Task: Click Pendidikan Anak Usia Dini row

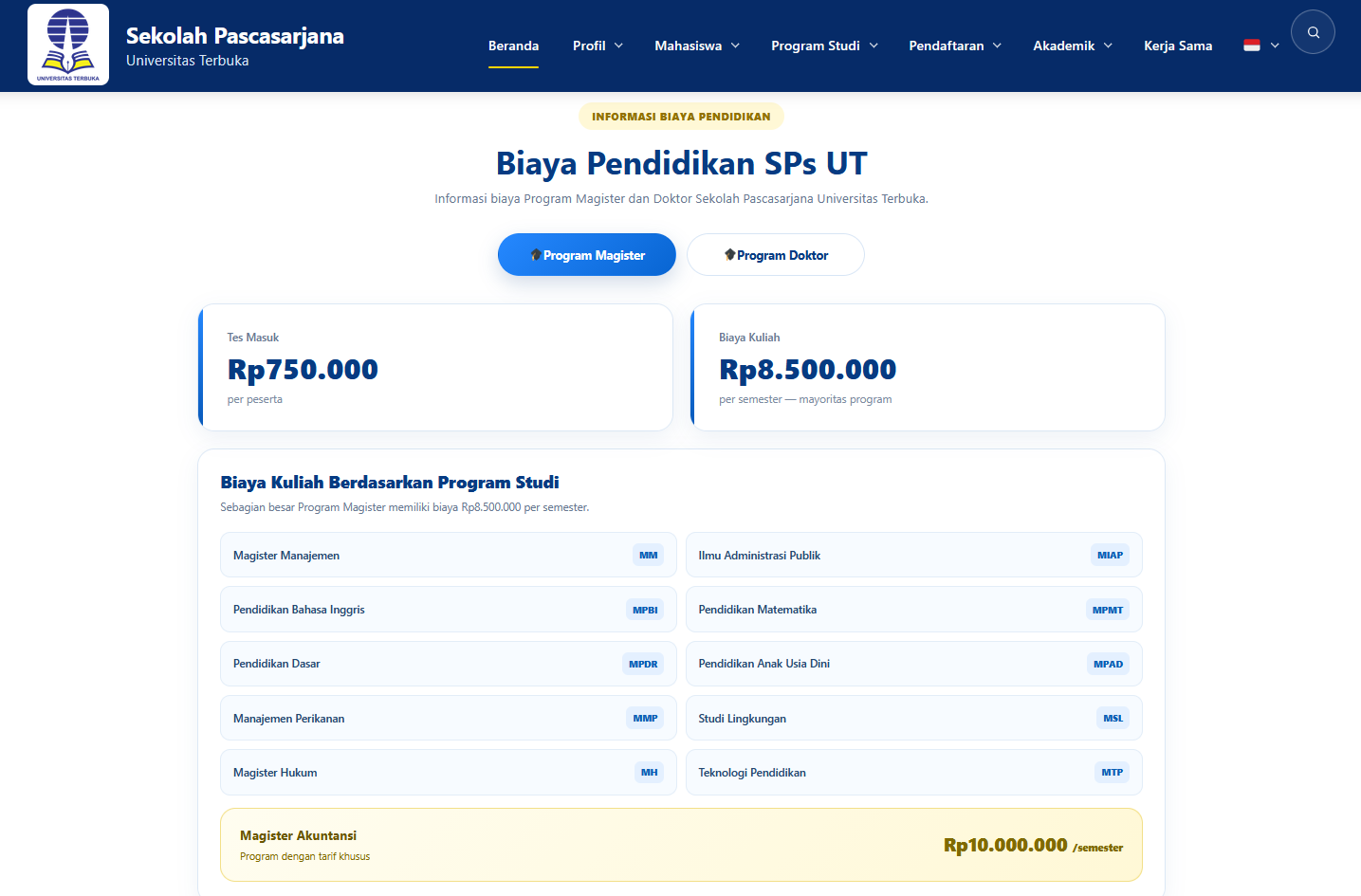Action: (x=914, y=664)
